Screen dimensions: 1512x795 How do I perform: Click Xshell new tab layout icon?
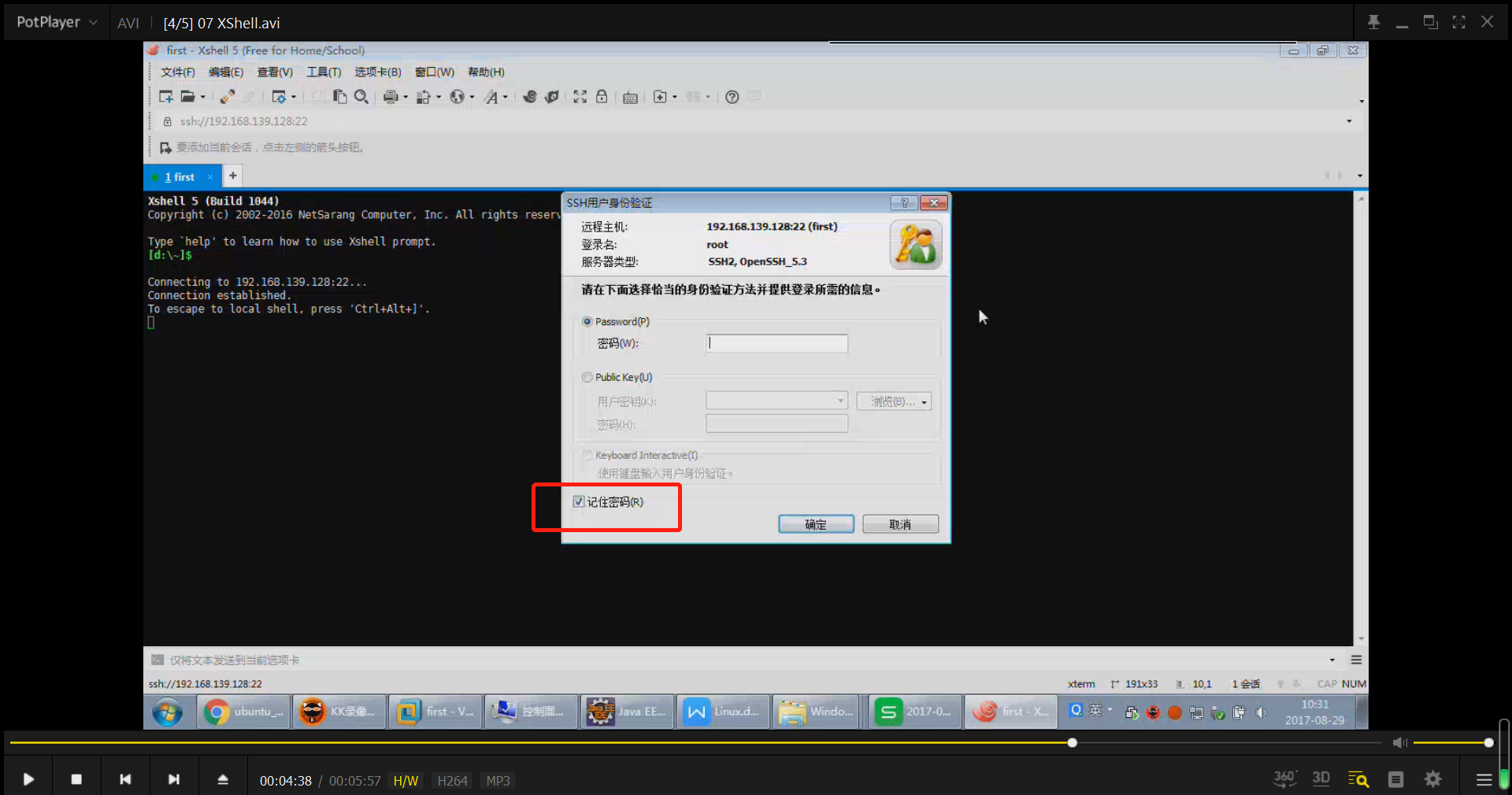point(660,96)
